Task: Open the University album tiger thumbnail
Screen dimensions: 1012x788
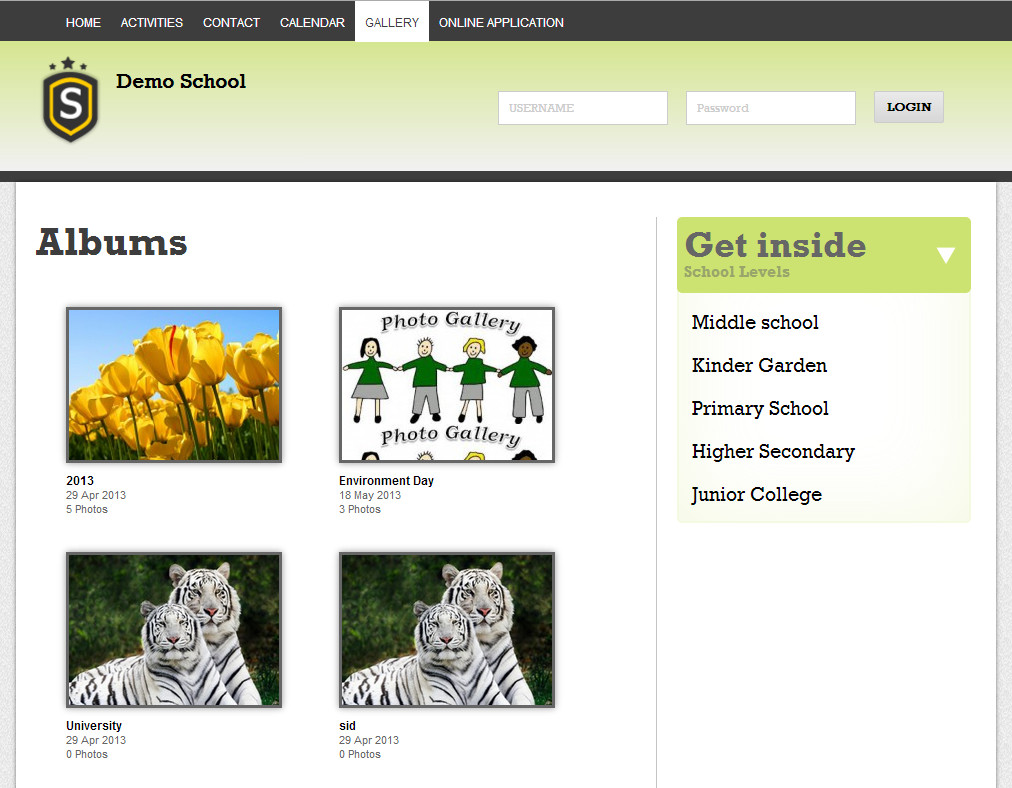Action: click(x=174, y=630)
